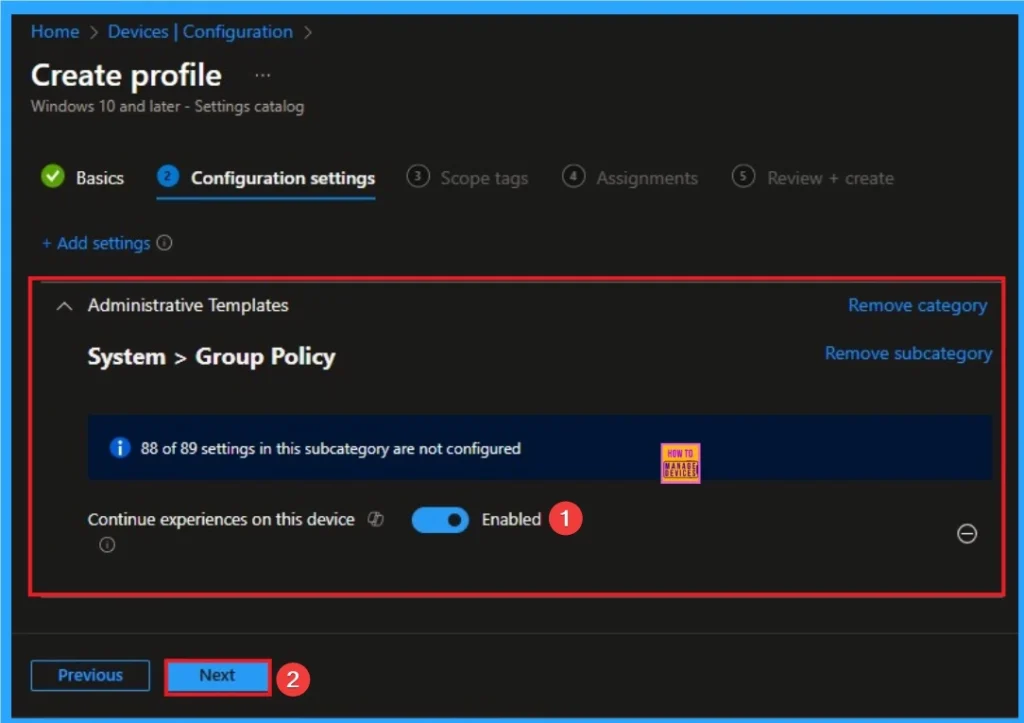Click the Previous button
Image resolution: width=1024 pixels, height=723 pixels.
point(89,675)
